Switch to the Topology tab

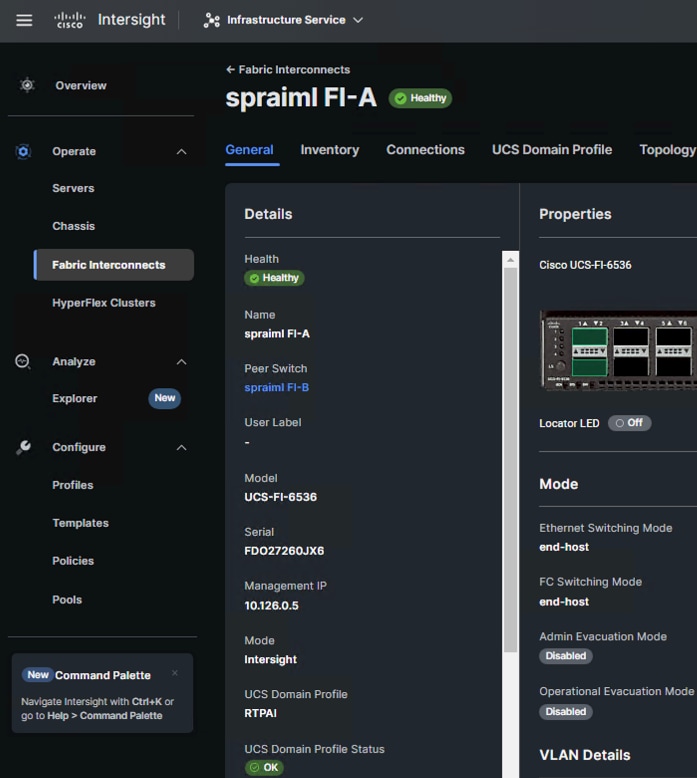tap(668, 150)
